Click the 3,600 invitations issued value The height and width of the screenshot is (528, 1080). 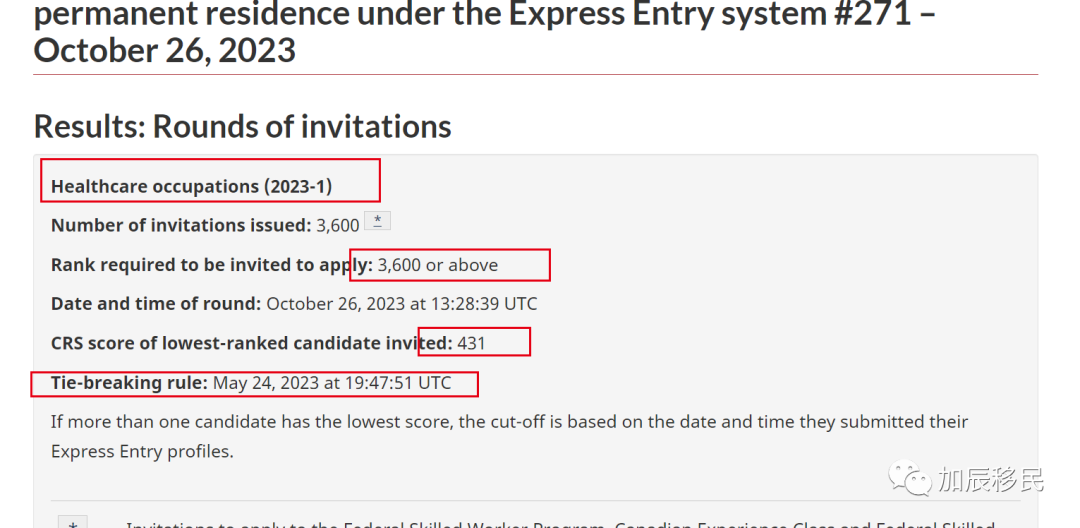[x=338, y=226]
